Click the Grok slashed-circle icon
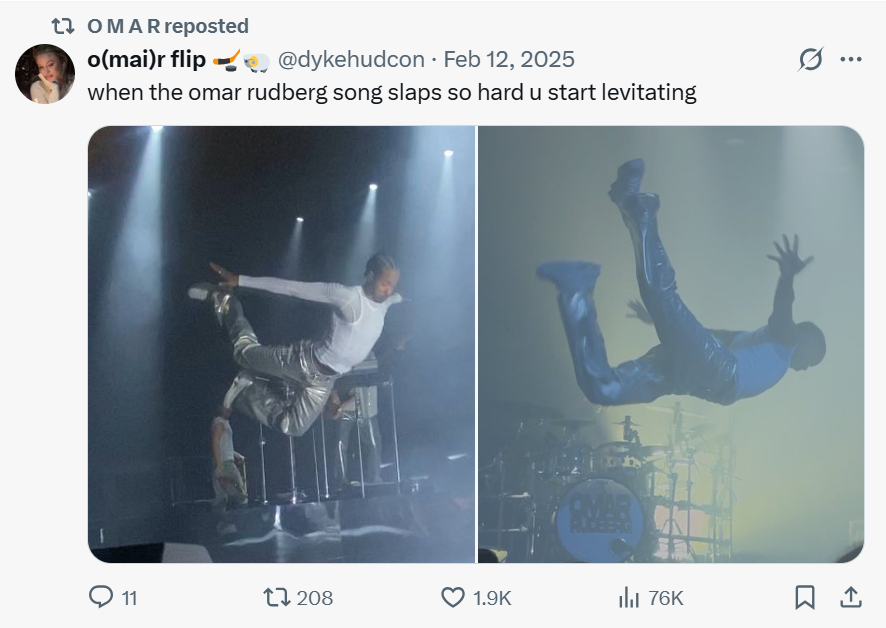The width and height of the screenshot is (886, 628). [809, 60]
